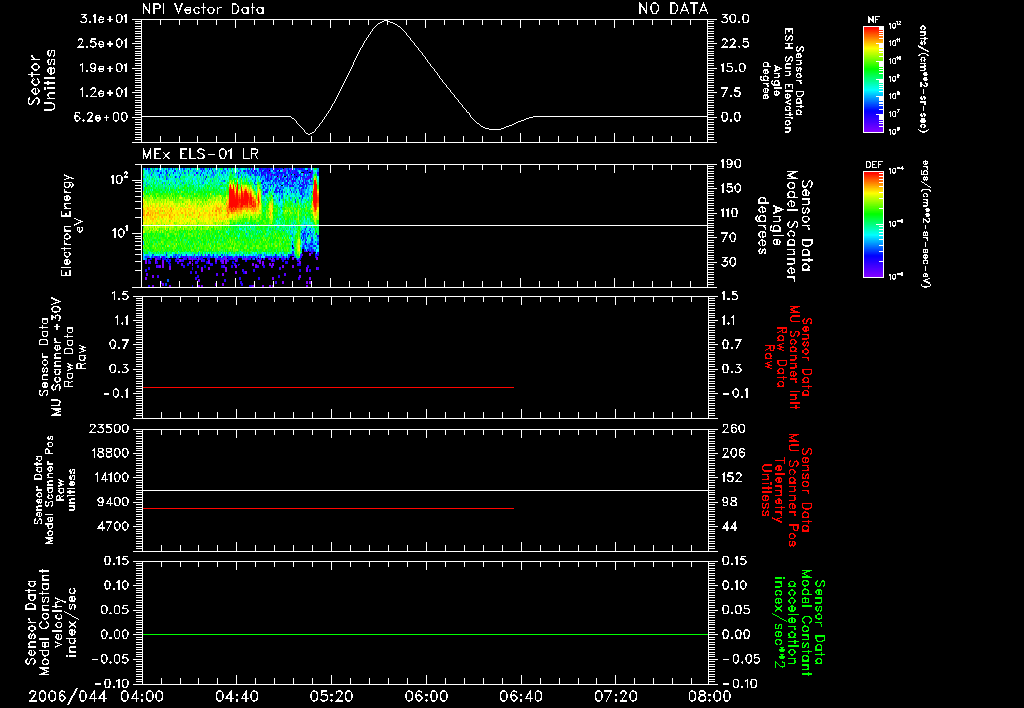The height and width of the screenshot is (708, 1024).
Task: Click the '9400' scanner position tick label
Action: [112, 502]
